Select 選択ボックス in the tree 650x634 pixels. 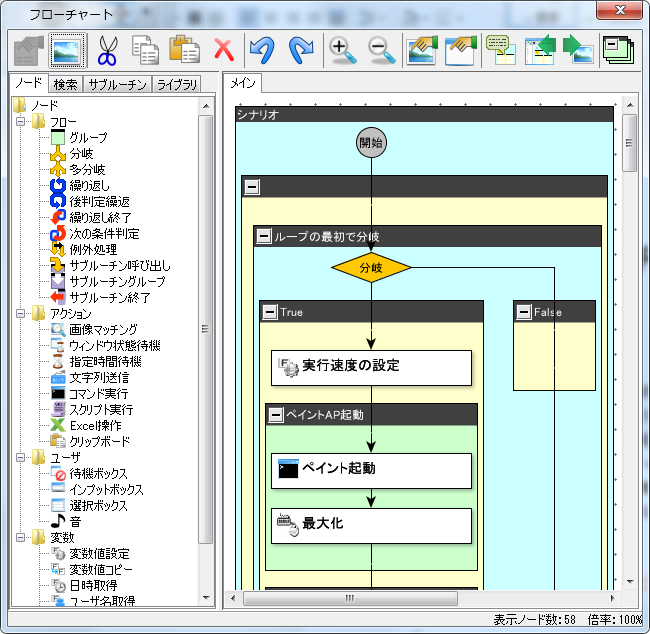[x=98, y=505]
